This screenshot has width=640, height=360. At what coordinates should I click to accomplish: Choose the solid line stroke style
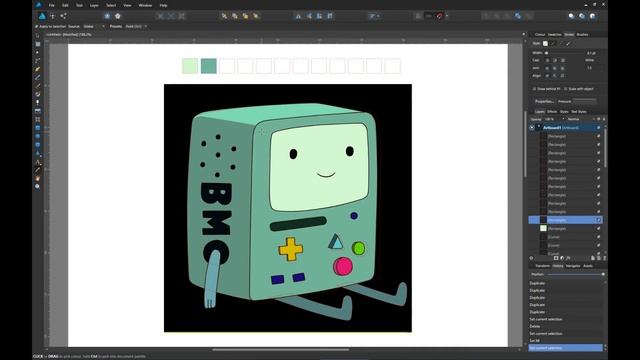pyautogui.click(x=553, y=43)
